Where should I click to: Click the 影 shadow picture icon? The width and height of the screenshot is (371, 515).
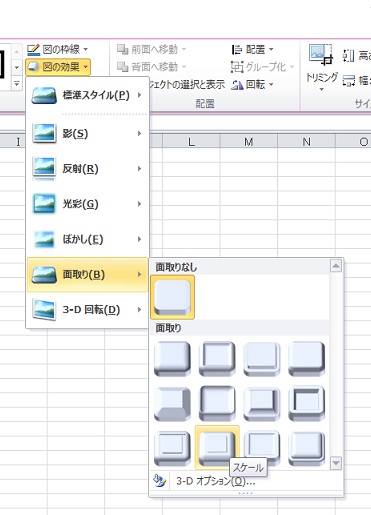point(44,133)
